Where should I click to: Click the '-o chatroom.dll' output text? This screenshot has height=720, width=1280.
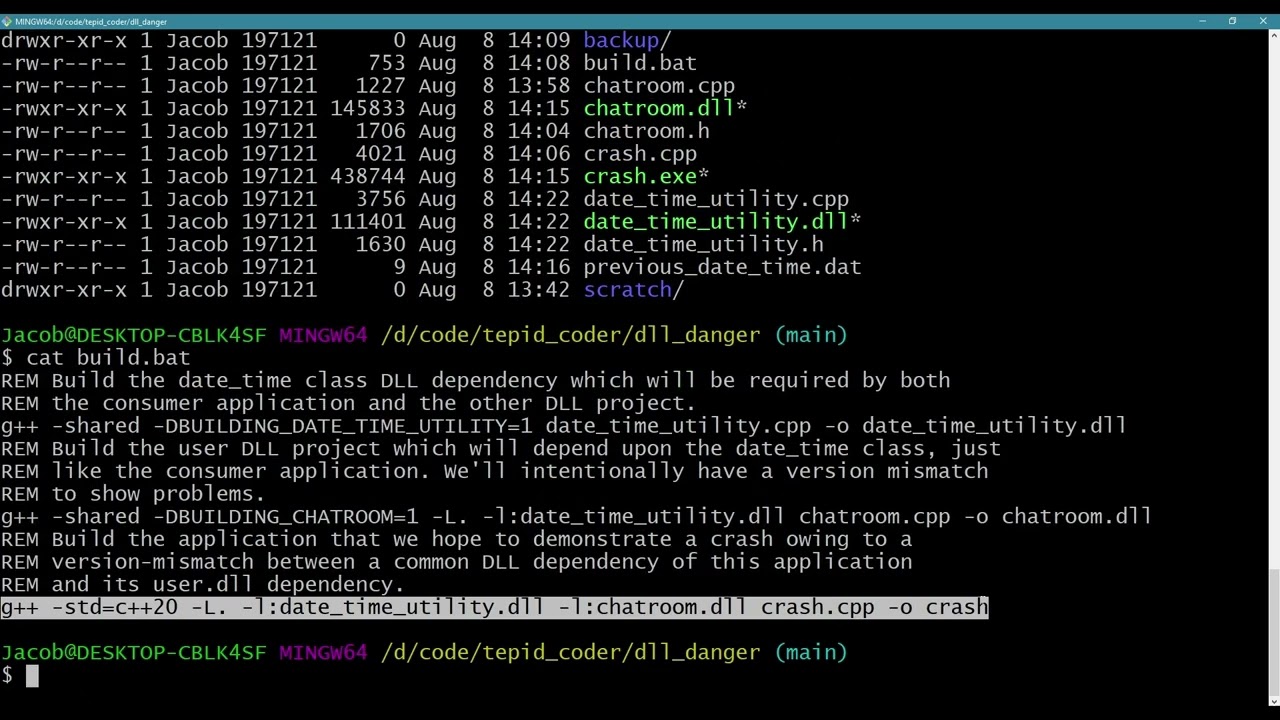pos(1058,516)
